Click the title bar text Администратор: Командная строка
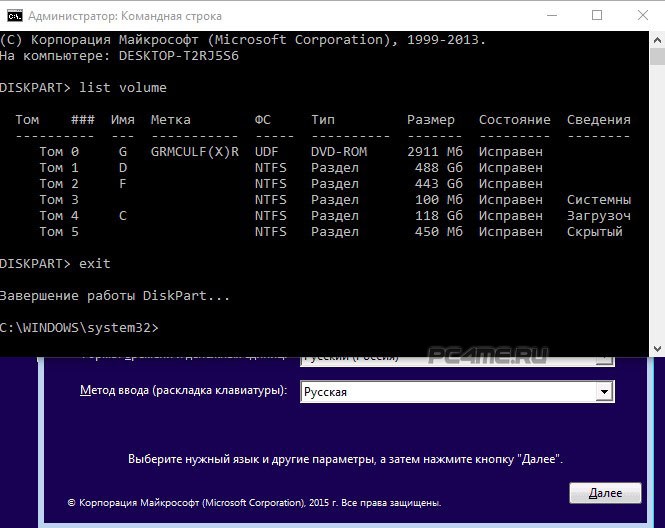 [x=125, y=16]
